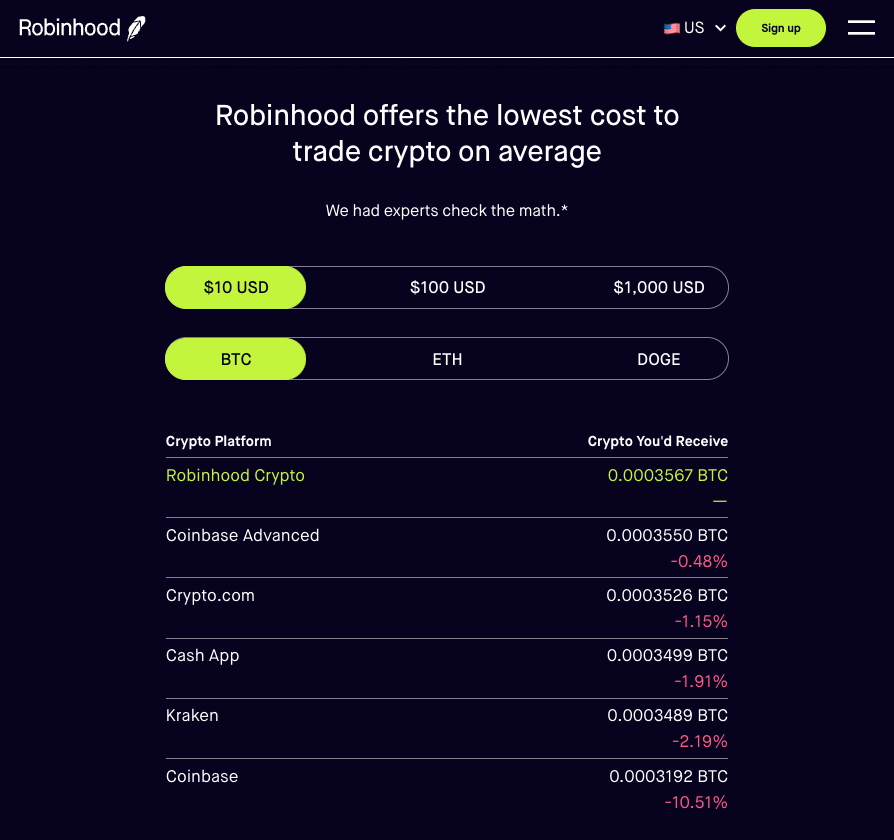
Task: Switch to the DOGE tab
Action: 659,359
